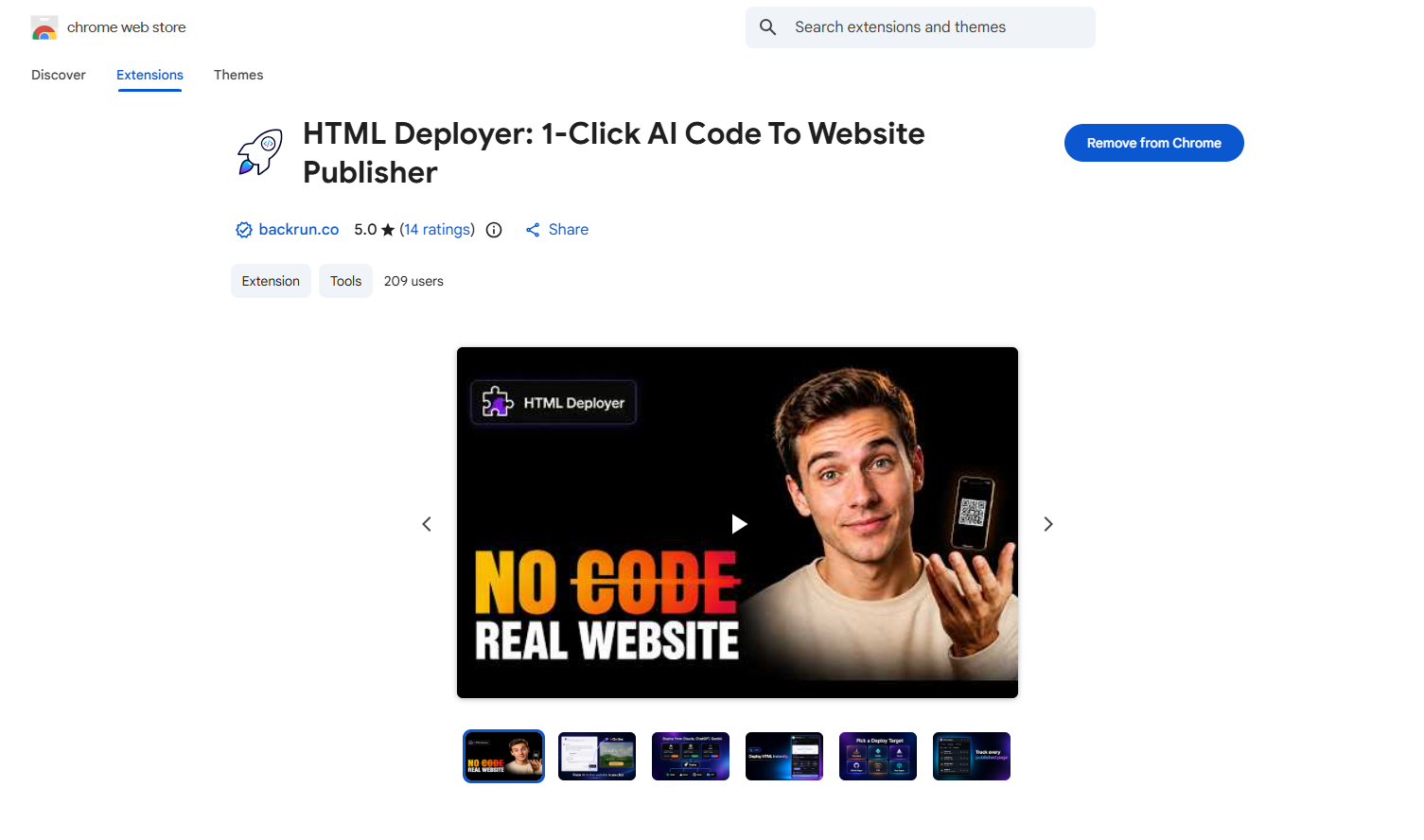Open the Discover tab
Viewport: 1424px width, 840px height.
59,75
